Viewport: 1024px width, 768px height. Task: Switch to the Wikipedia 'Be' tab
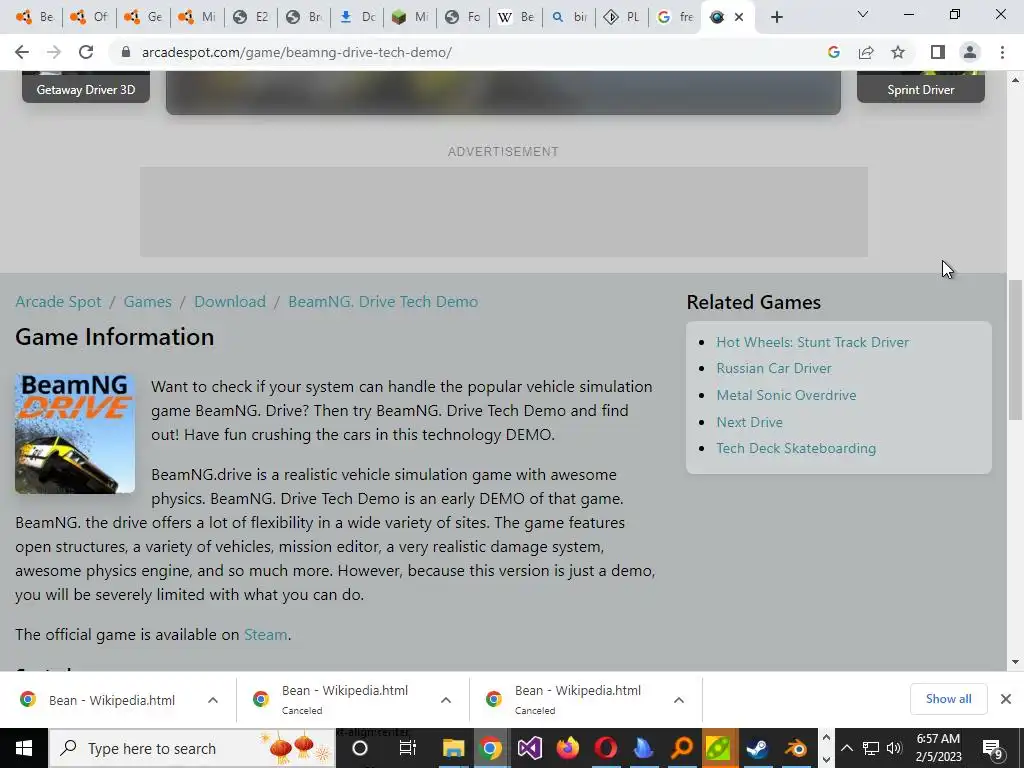coord(516,17)
